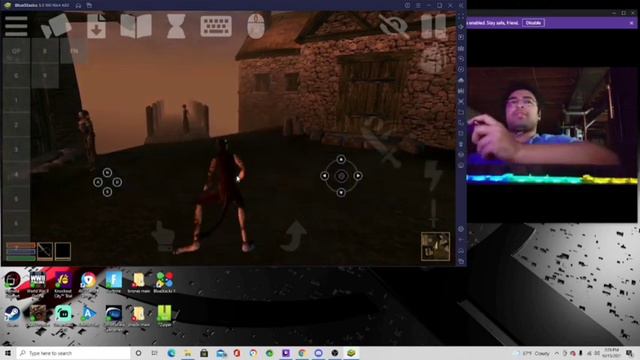The width and height of the screenshot is (640, 360).
Task: Tap the left button of the movement pad
Action: click(x=98, y=182)
